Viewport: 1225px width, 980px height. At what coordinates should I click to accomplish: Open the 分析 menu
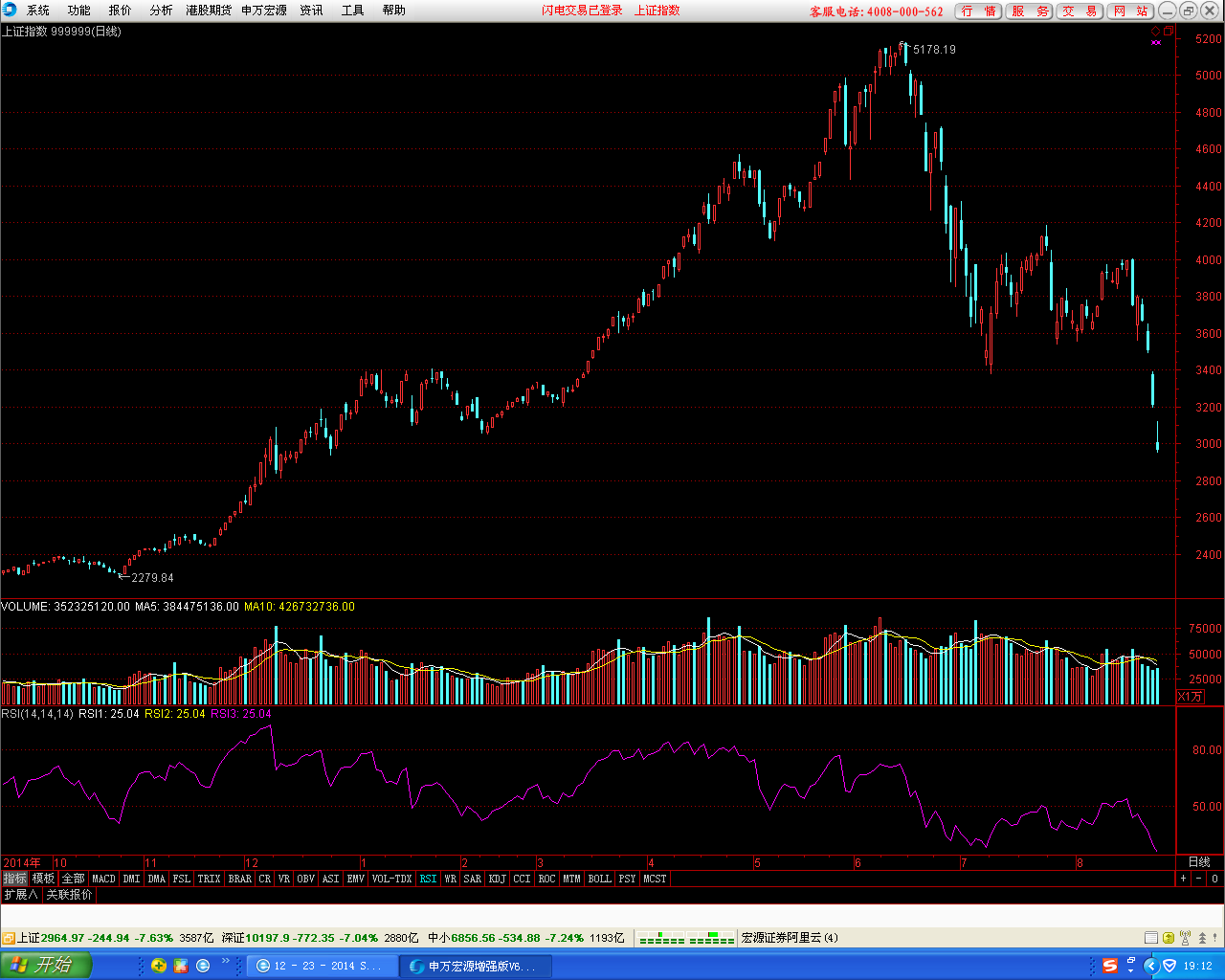pyautogui.click(x=162, y=11)
